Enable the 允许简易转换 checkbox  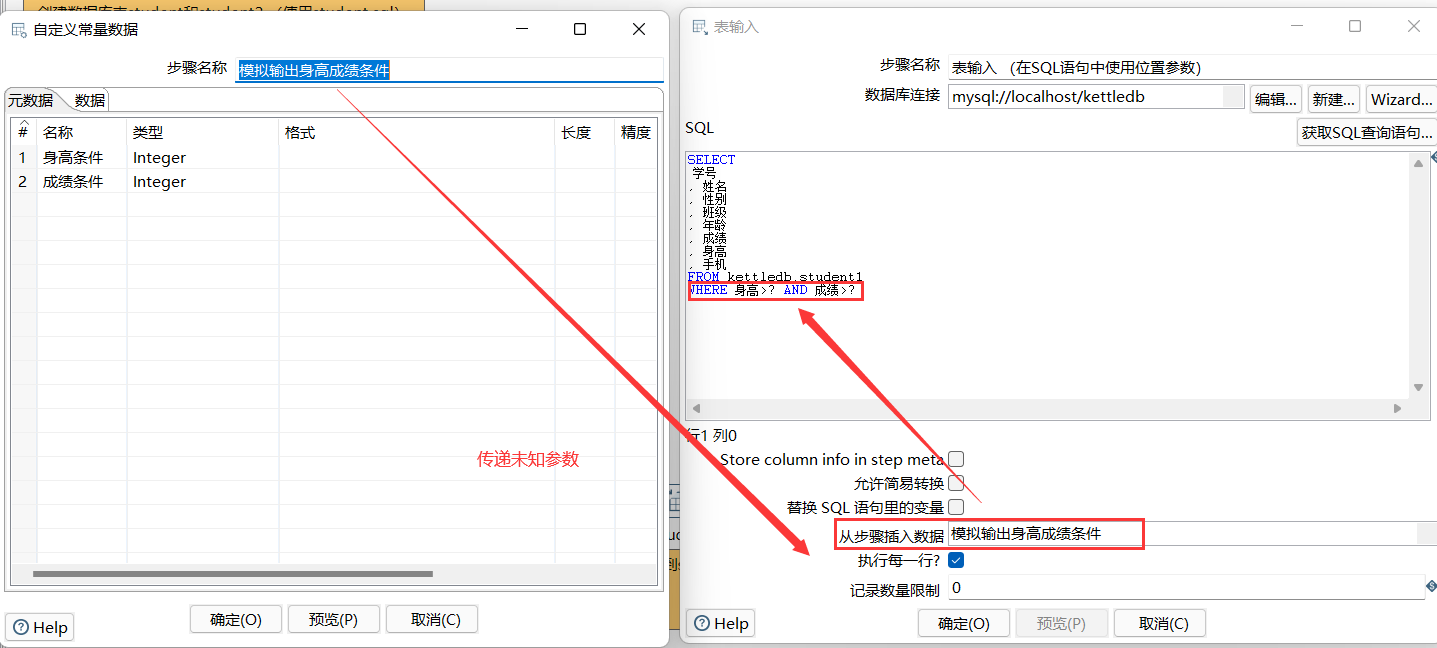click(x=955, y=482)
